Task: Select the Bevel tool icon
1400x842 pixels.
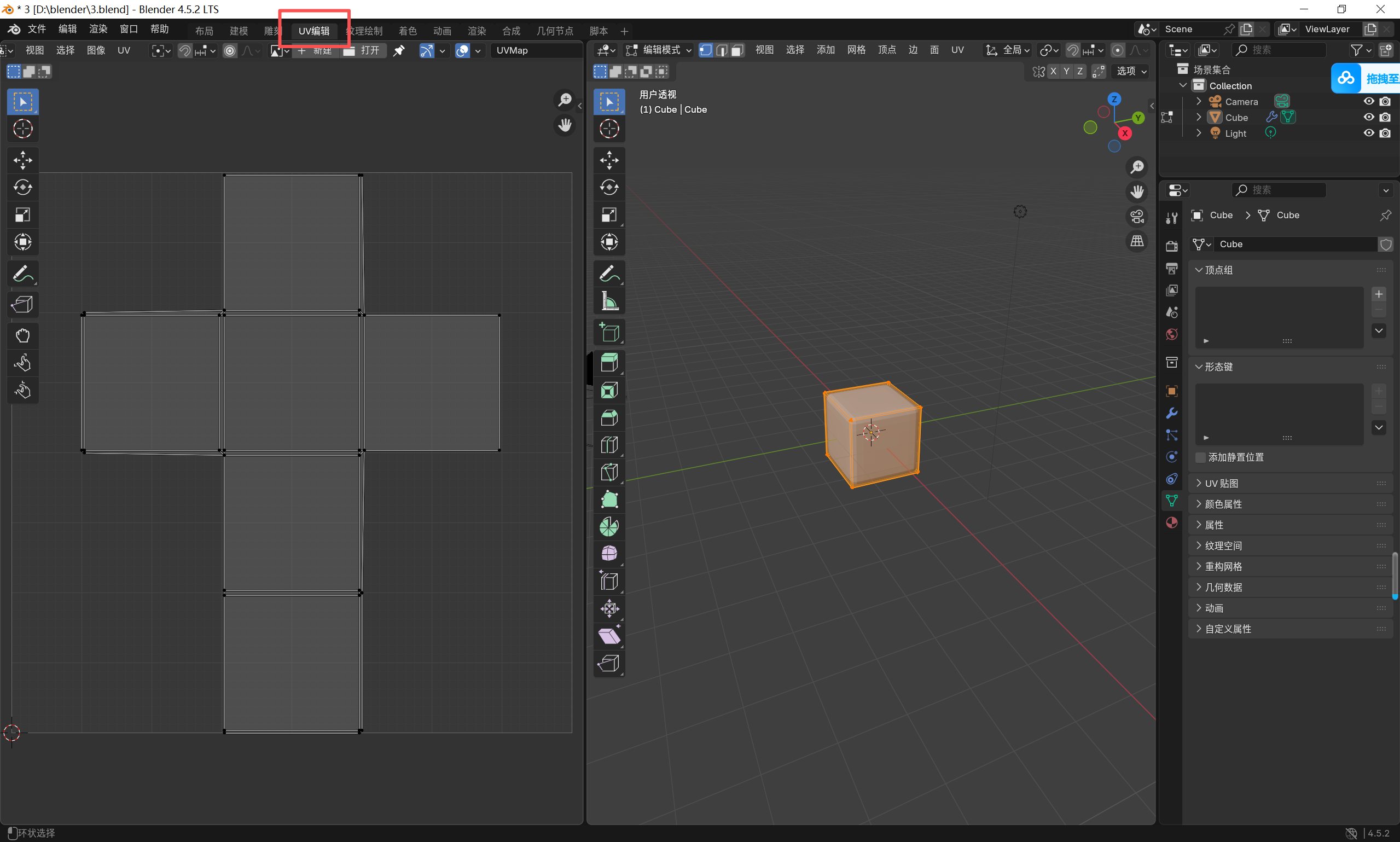Action: coord(609,417)
